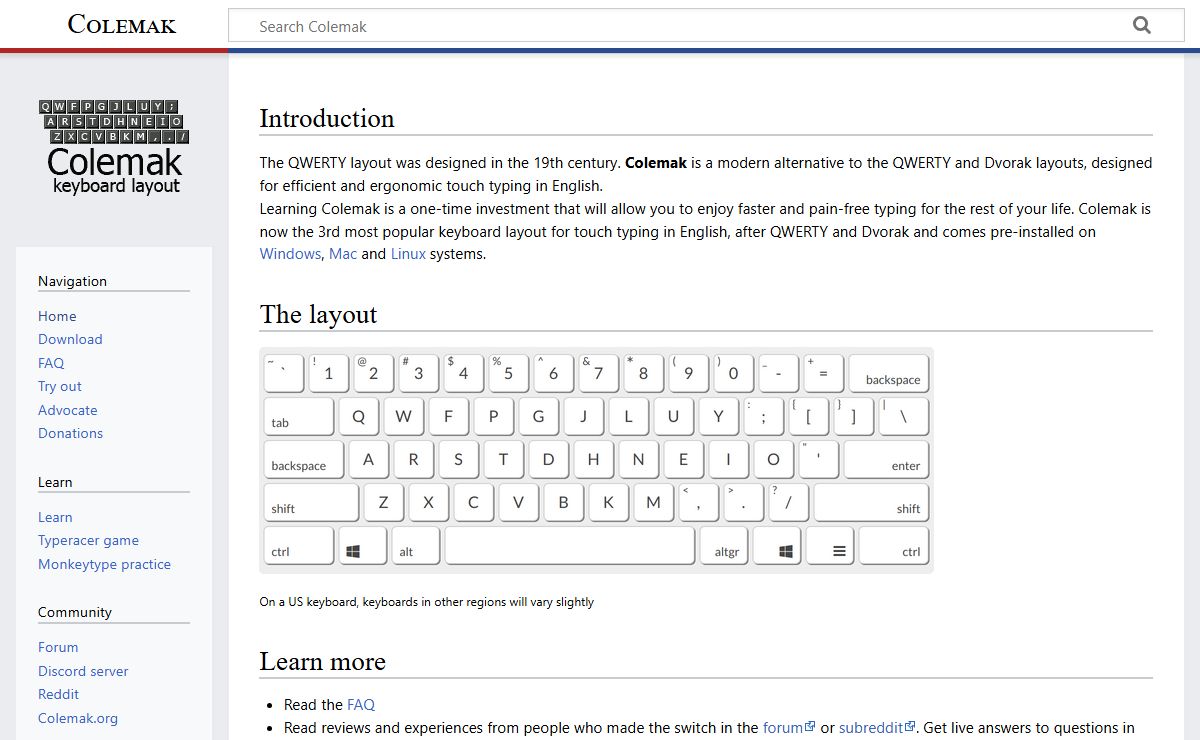Click the A key on home row
Image resolution: width=1200 pixels, height=740 pixels.
tap(369, 460)
